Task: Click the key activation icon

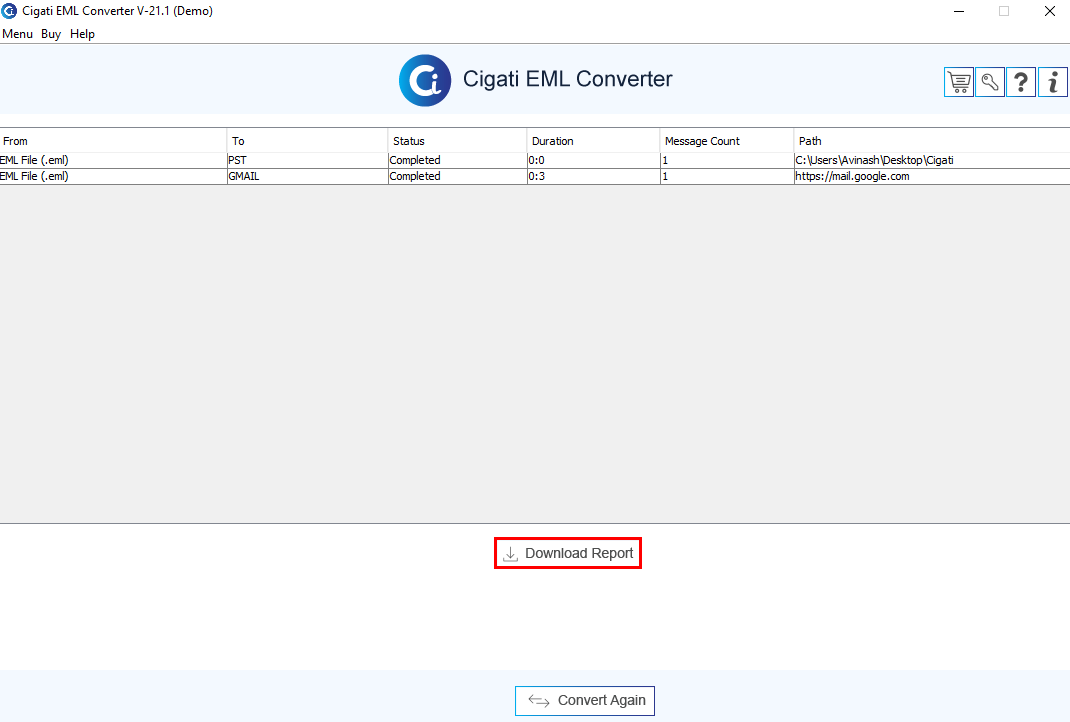Action: 990,83
